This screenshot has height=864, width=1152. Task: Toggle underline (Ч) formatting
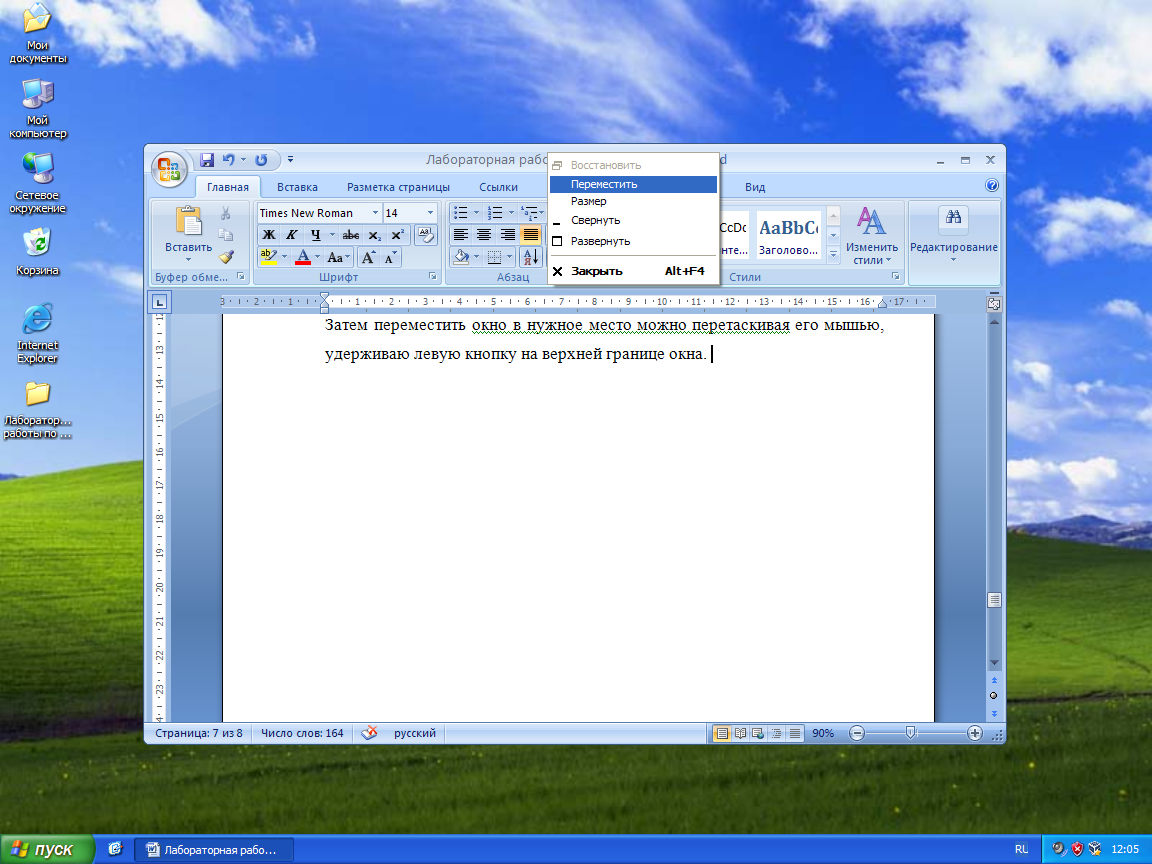pos(315,235)
